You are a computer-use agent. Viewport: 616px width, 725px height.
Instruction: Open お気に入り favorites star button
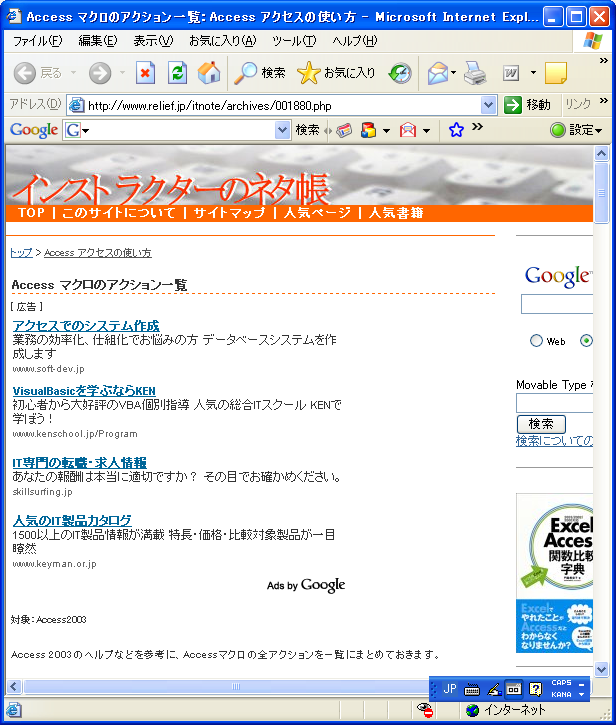336,73
